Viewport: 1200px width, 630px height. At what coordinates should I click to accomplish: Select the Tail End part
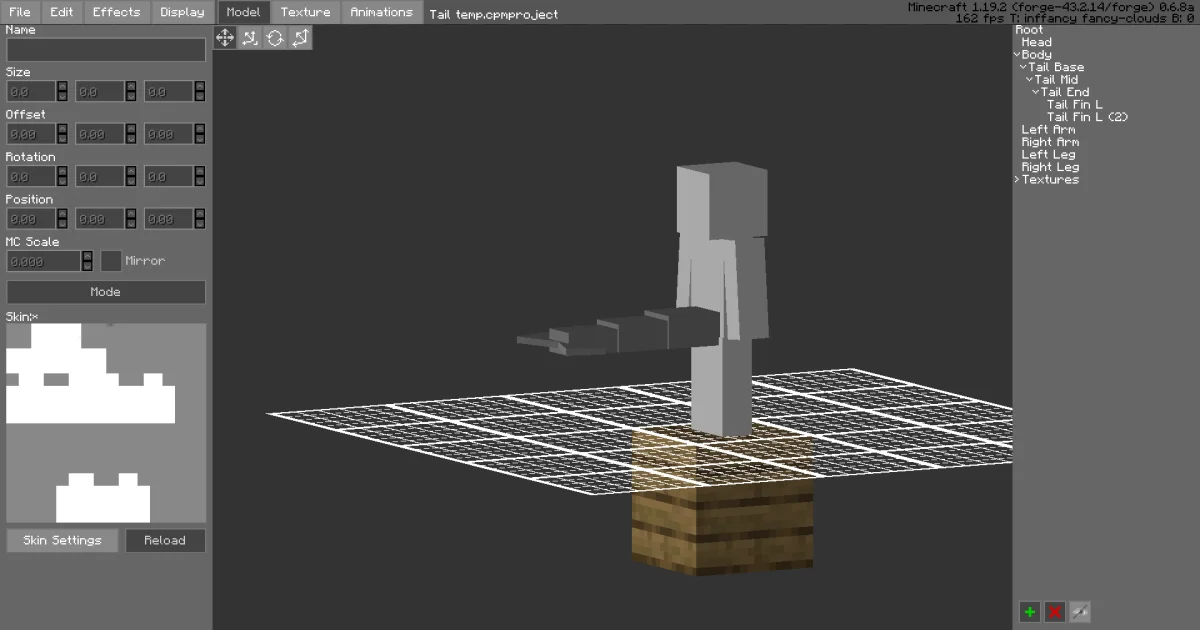[x=1065, y=92]
